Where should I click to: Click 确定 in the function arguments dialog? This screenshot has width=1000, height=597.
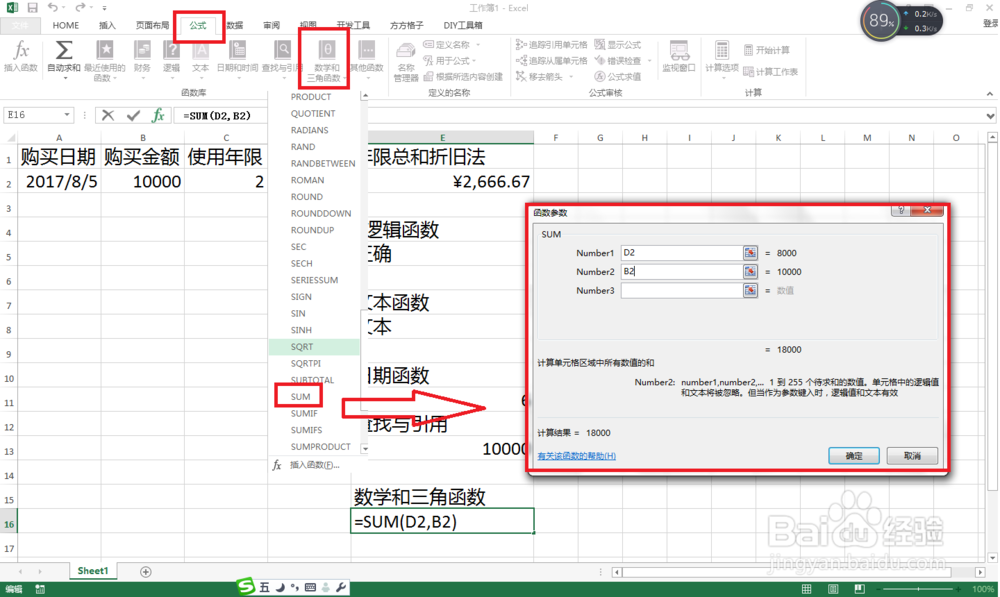click(854, 456)
